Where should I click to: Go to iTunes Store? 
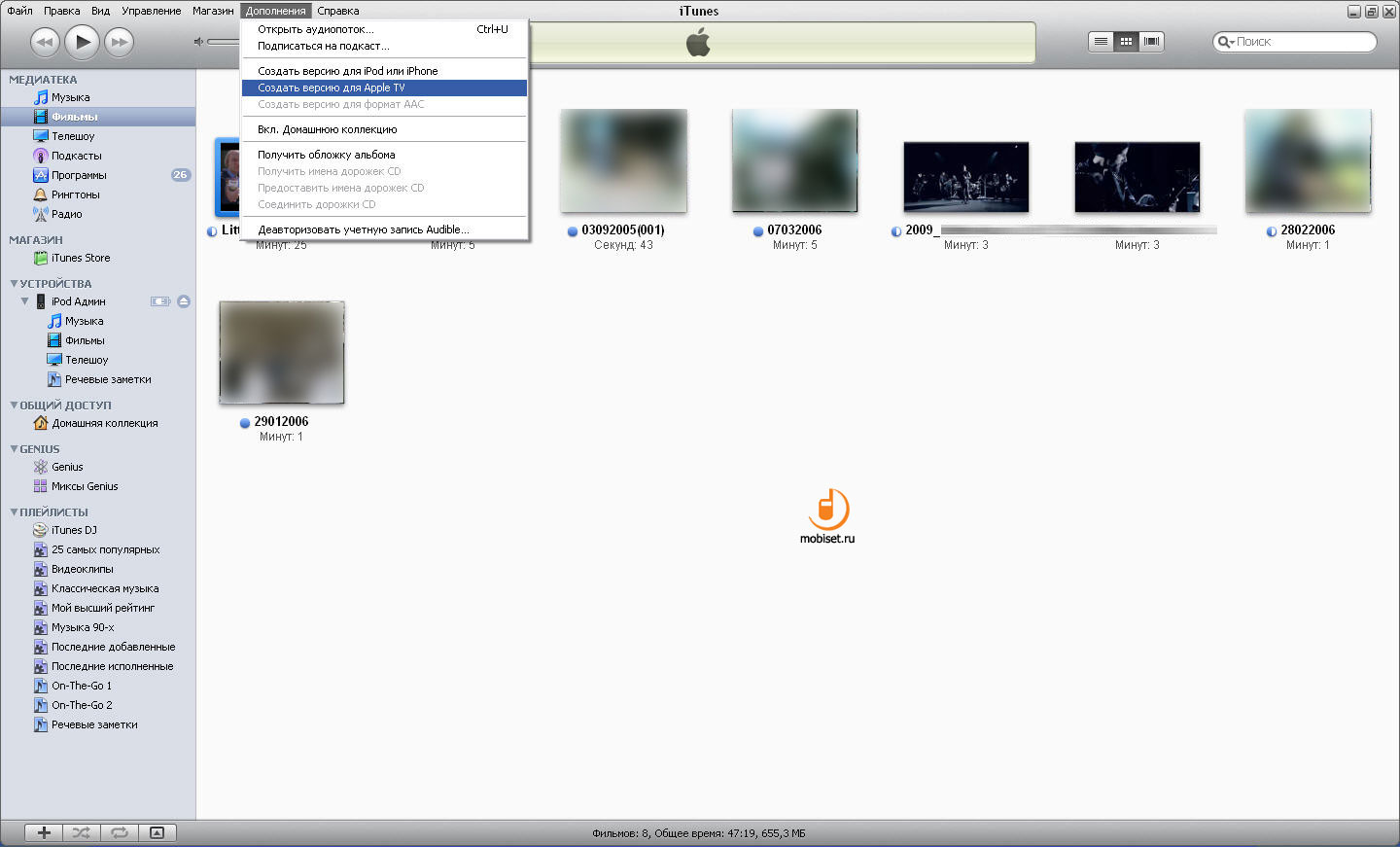coord(81,258)
